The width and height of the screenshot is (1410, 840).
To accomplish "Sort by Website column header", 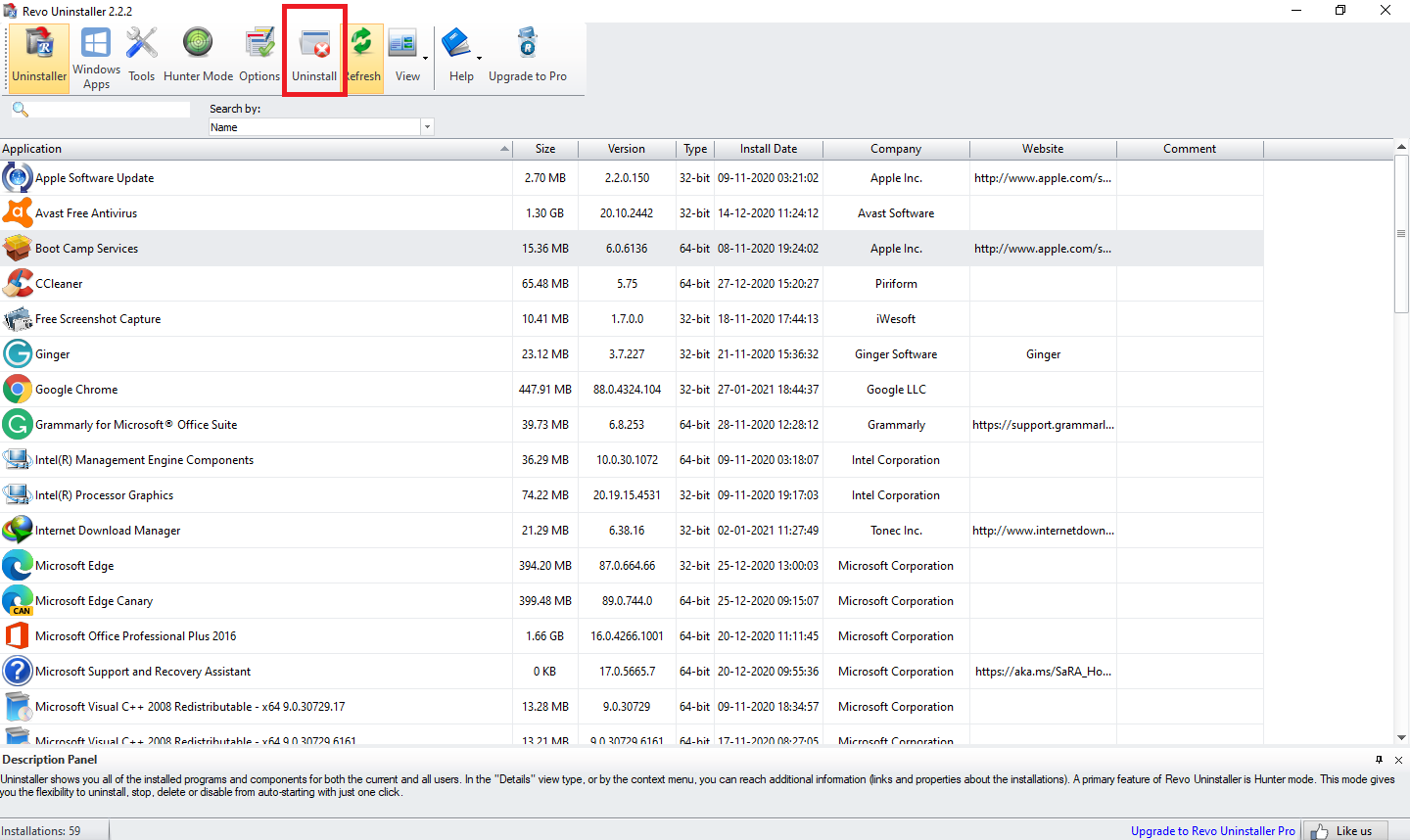I will pyautogui.click(x=1043, y=149).
